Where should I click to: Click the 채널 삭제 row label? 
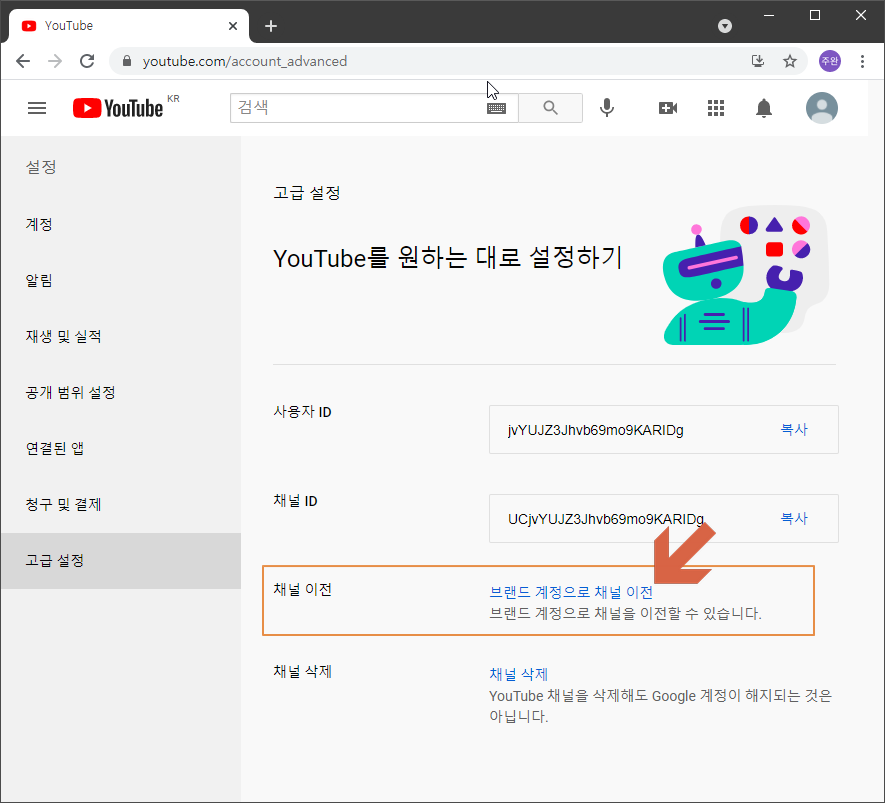(x=302, y=672)
